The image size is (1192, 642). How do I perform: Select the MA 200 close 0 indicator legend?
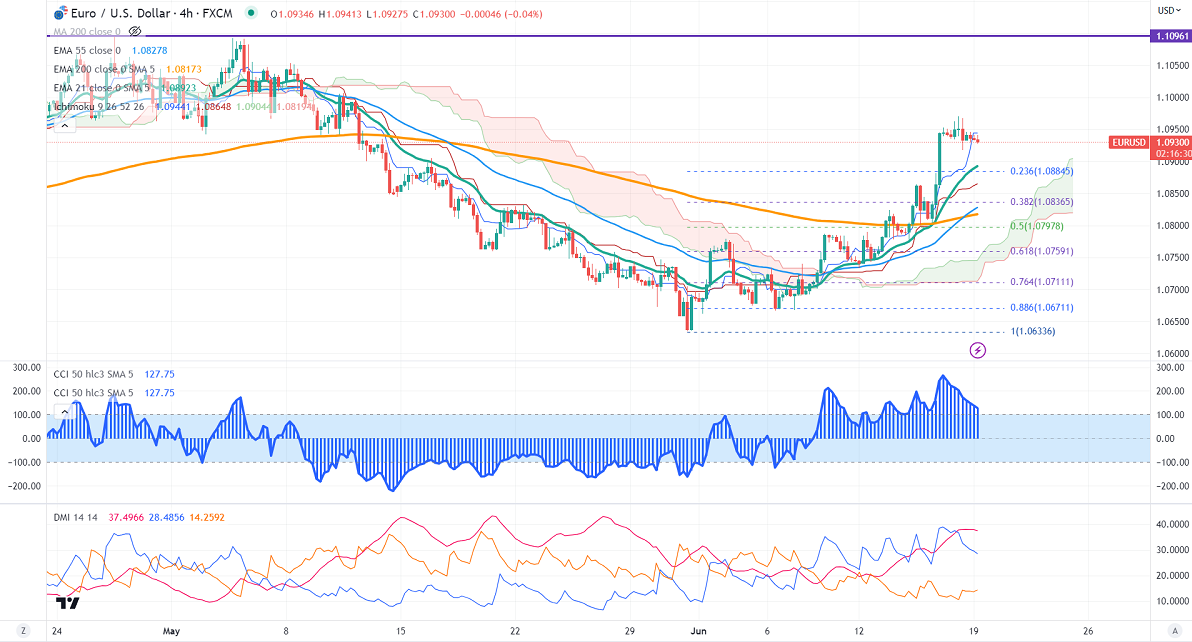tap(87, 32)
